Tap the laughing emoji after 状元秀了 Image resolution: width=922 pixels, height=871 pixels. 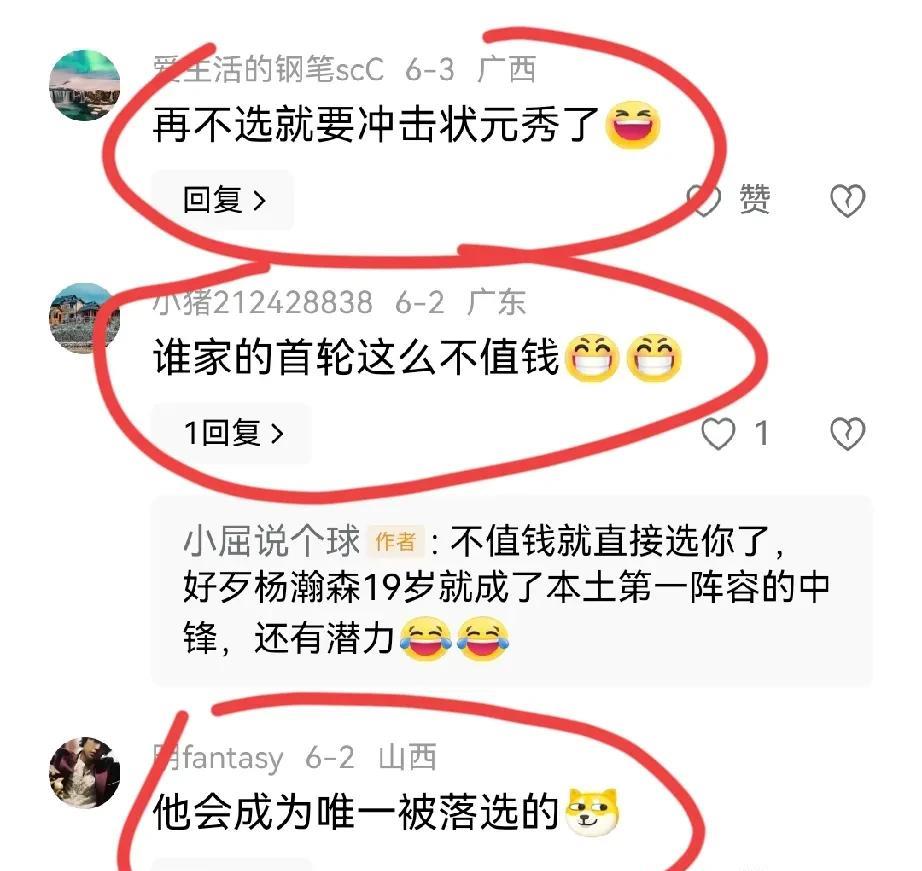(x=633, y=125)
